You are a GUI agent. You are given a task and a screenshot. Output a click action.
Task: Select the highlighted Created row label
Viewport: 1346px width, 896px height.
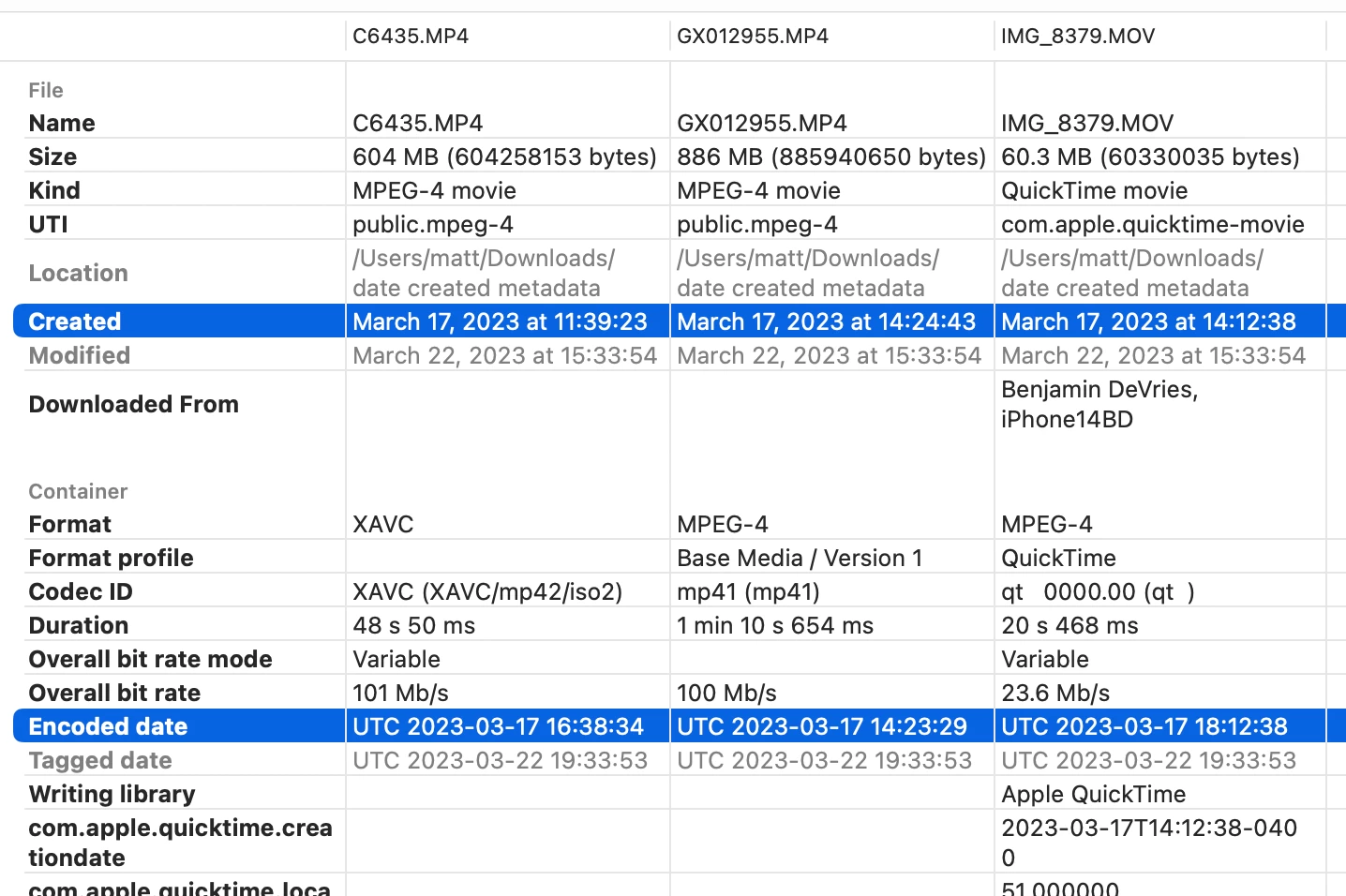(75, 321)
